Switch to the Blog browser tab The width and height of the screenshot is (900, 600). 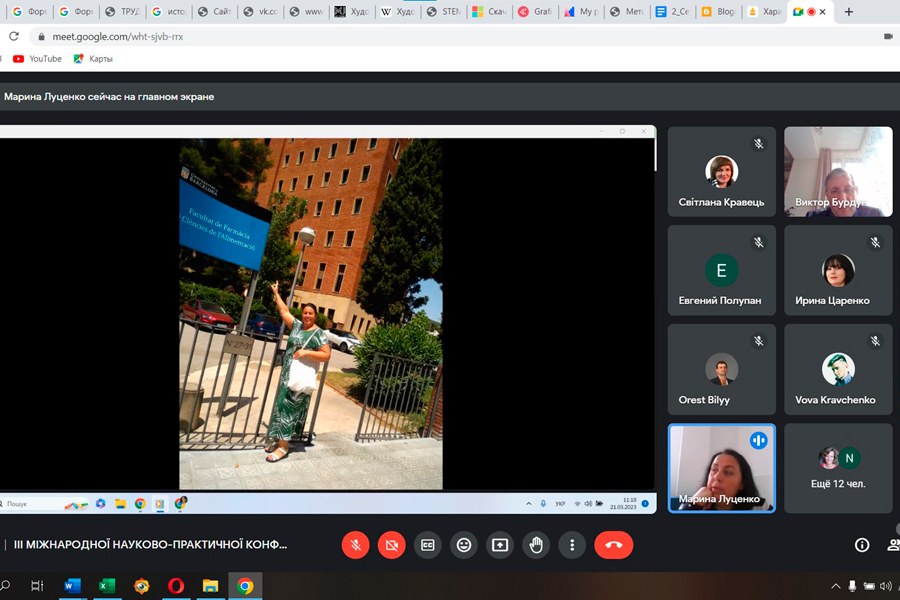716,12
